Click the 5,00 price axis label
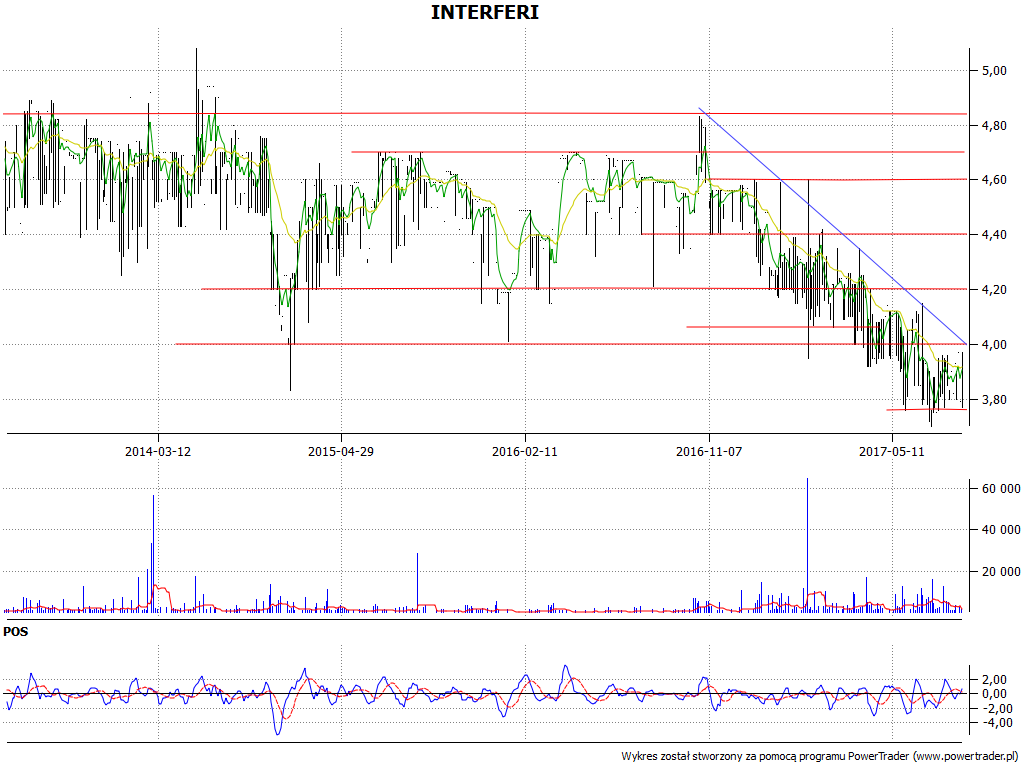1024x768 pixels. (x=993, y=71)
